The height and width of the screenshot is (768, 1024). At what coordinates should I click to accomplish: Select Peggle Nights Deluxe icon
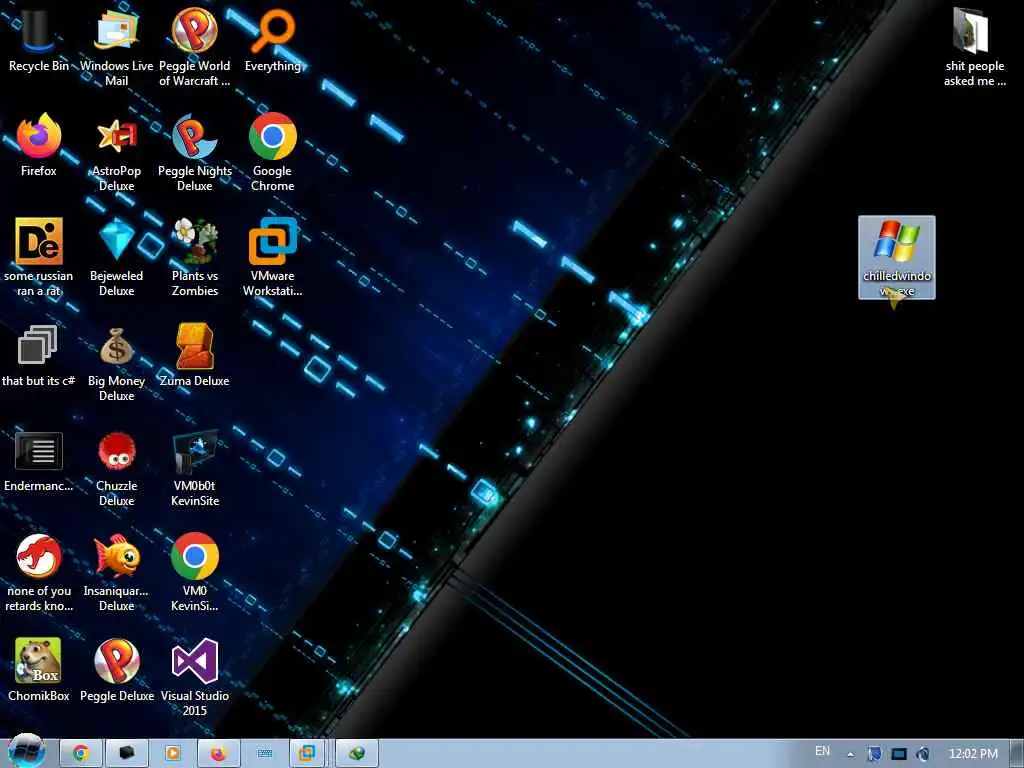point(195,152)
